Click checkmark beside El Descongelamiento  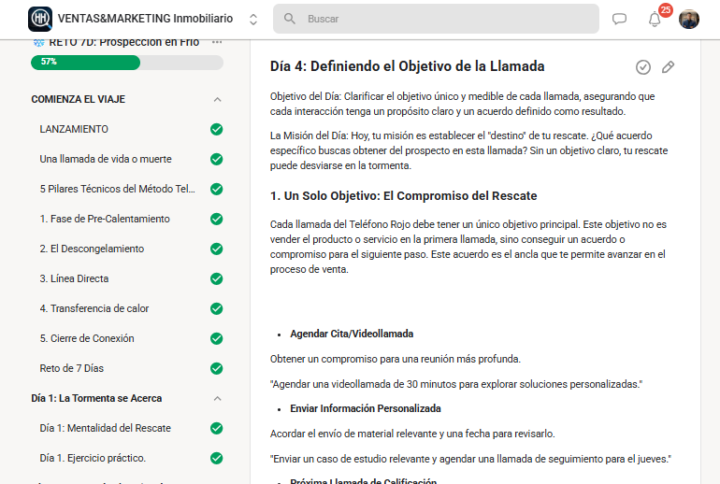click(x=217, y=249)
